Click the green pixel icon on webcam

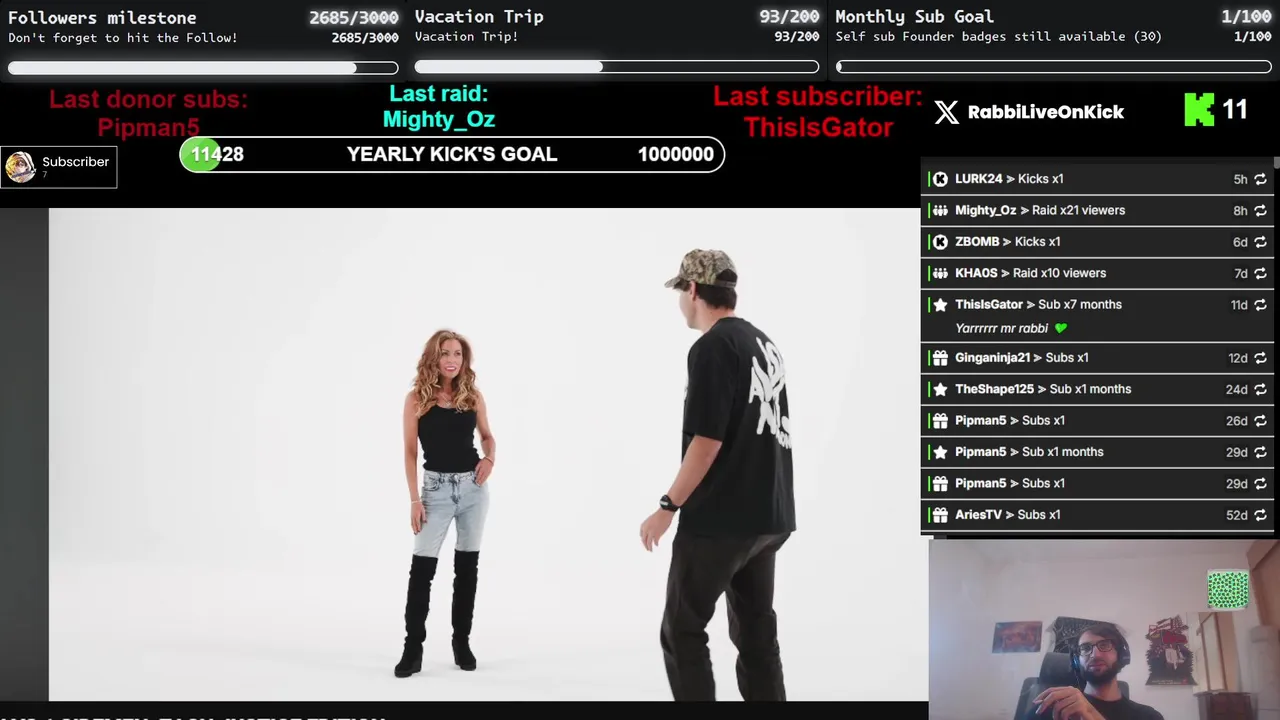point(1228,590)
